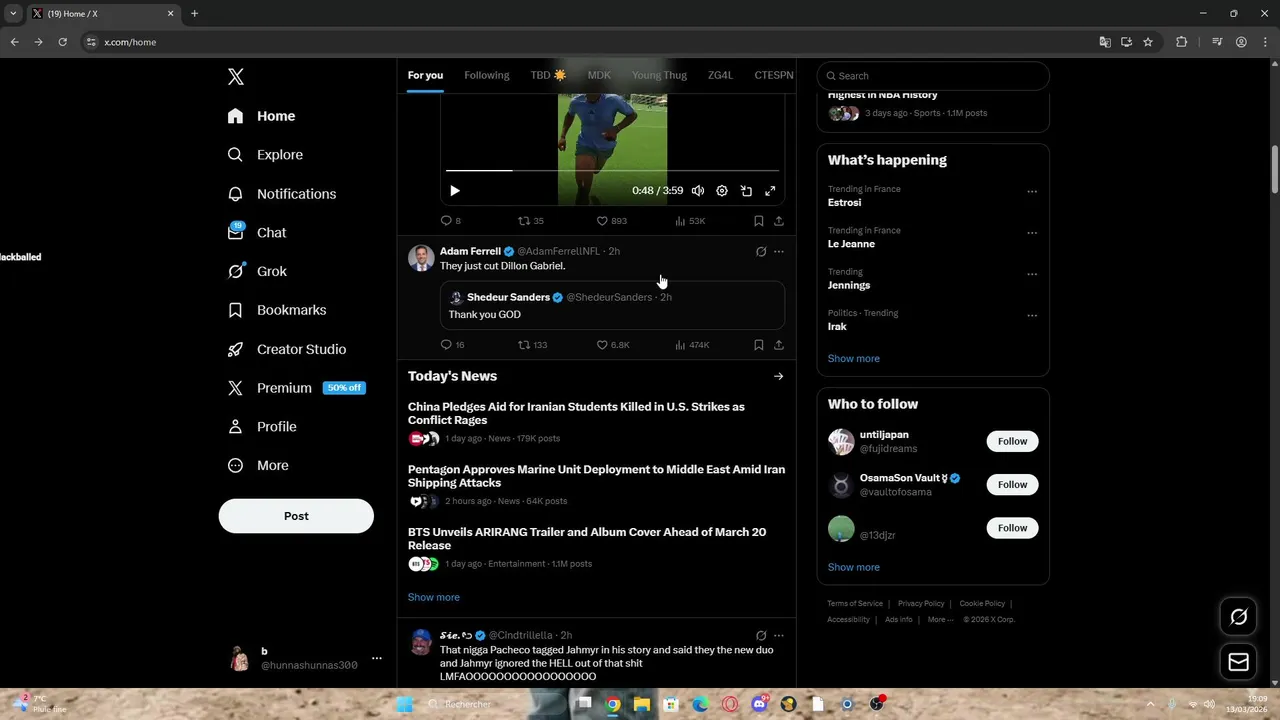Follow untiljapan
Image resolution: width=1280 pixels, height=720 pixels.
(1012, 441)
